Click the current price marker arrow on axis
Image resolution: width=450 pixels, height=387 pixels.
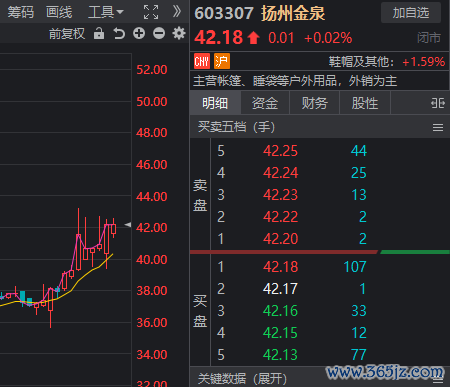pos(128,225)
